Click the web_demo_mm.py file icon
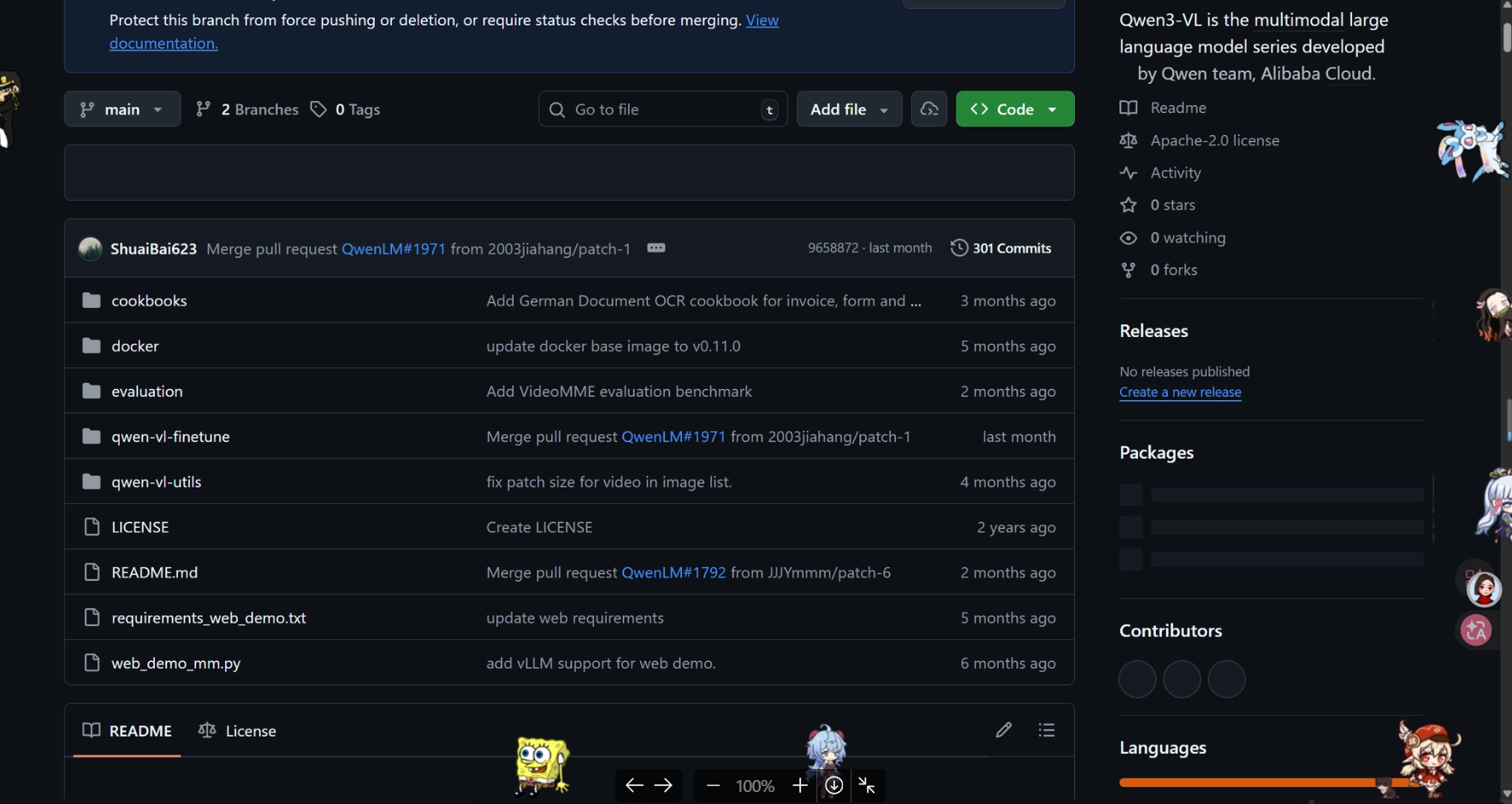The width and height of the screenshot is (1512, 804). pyautogui.click(x=92, y=663)
